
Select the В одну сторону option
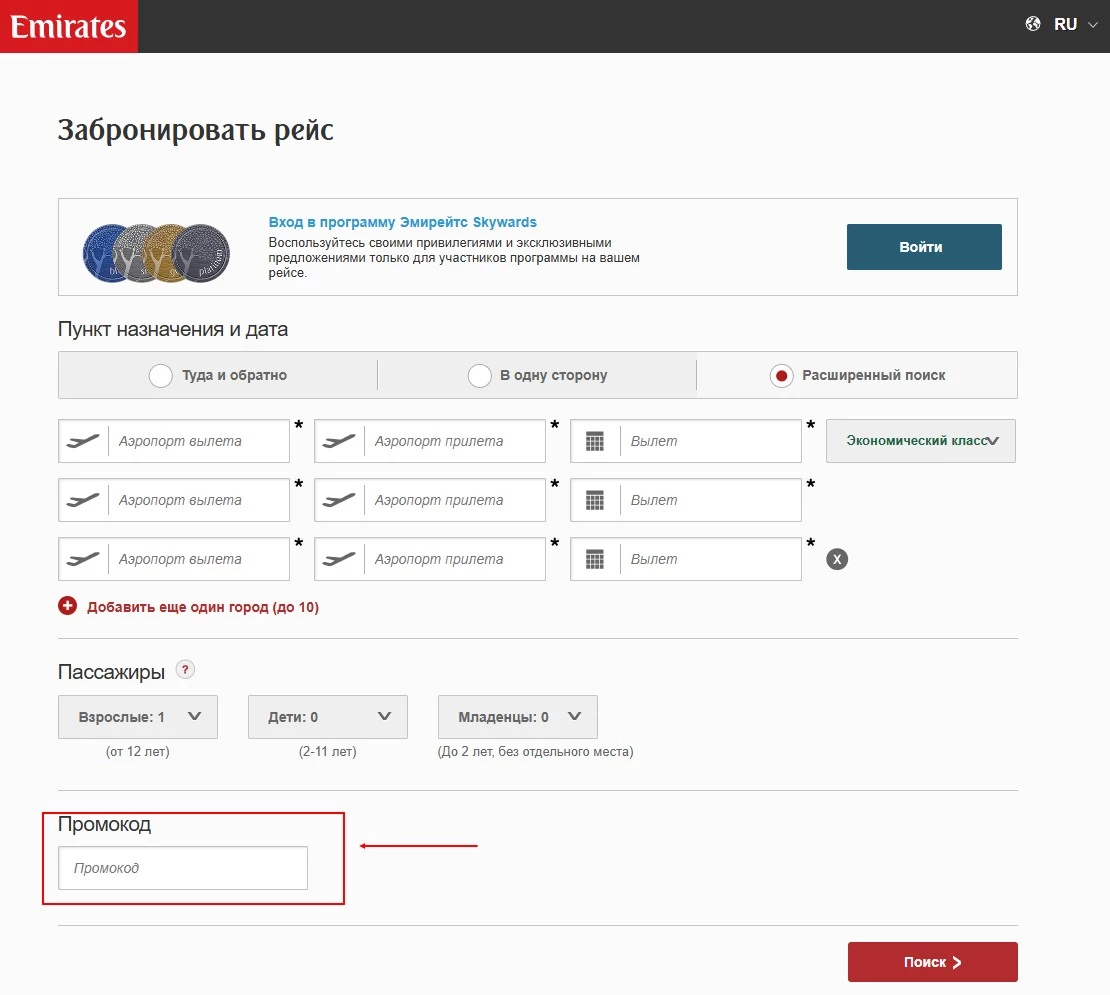tap(479, 375)
